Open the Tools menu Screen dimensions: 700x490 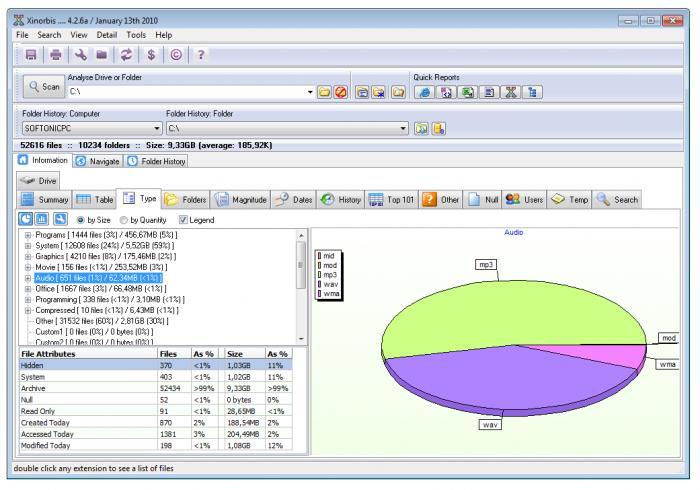[x=136, y=35]
